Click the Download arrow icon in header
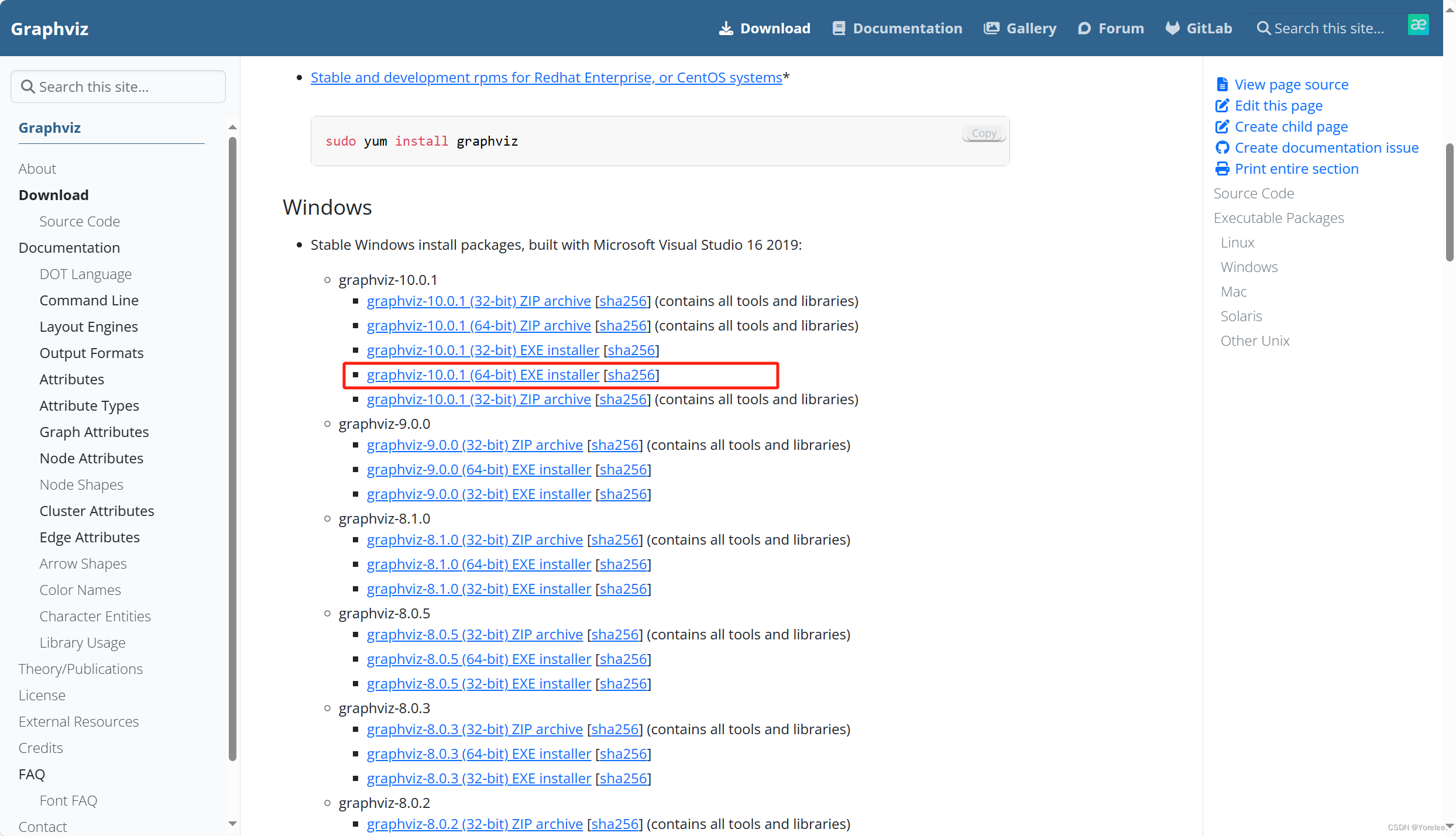 [726, 28]
